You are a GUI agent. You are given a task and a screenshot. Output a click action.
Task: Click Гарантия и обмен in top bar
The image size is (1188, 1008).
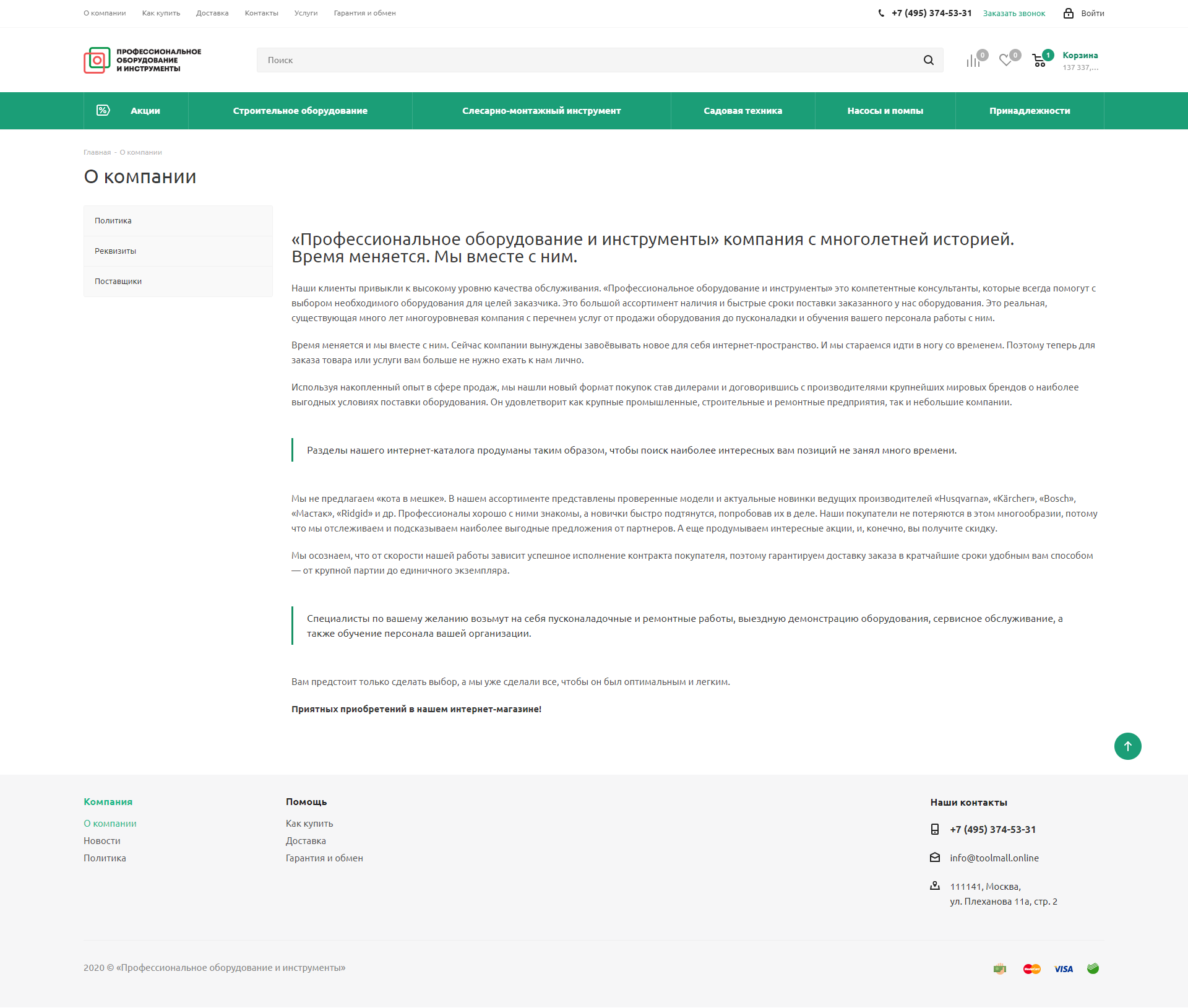tap(364, 13)
